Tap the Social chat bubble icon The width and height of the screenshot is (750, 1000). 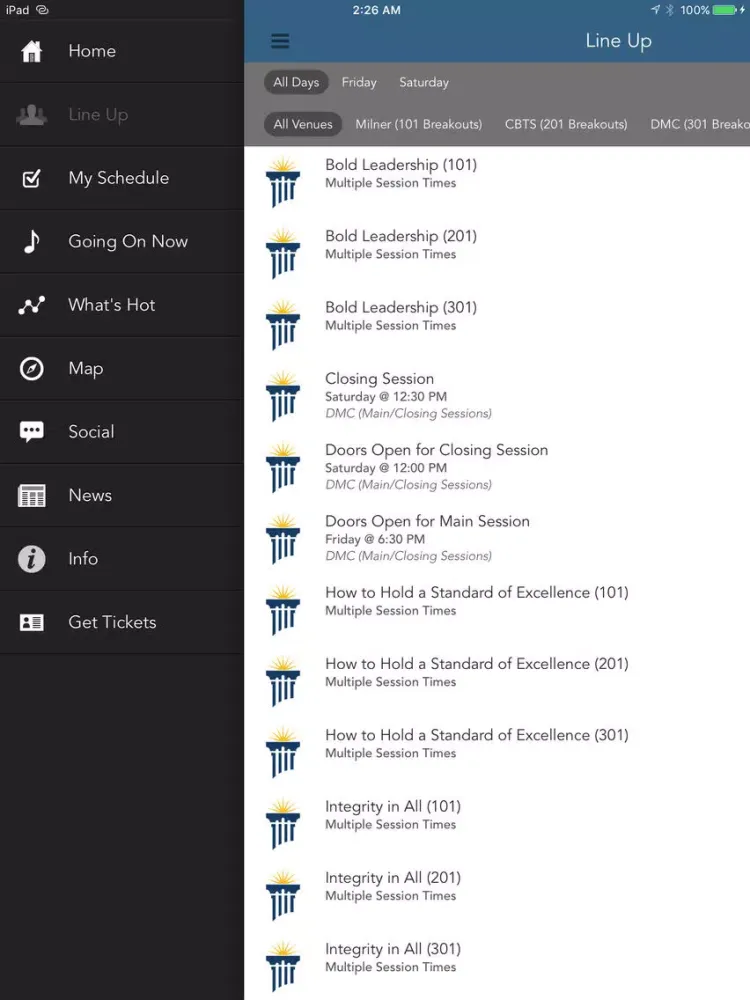pos(31,432)
